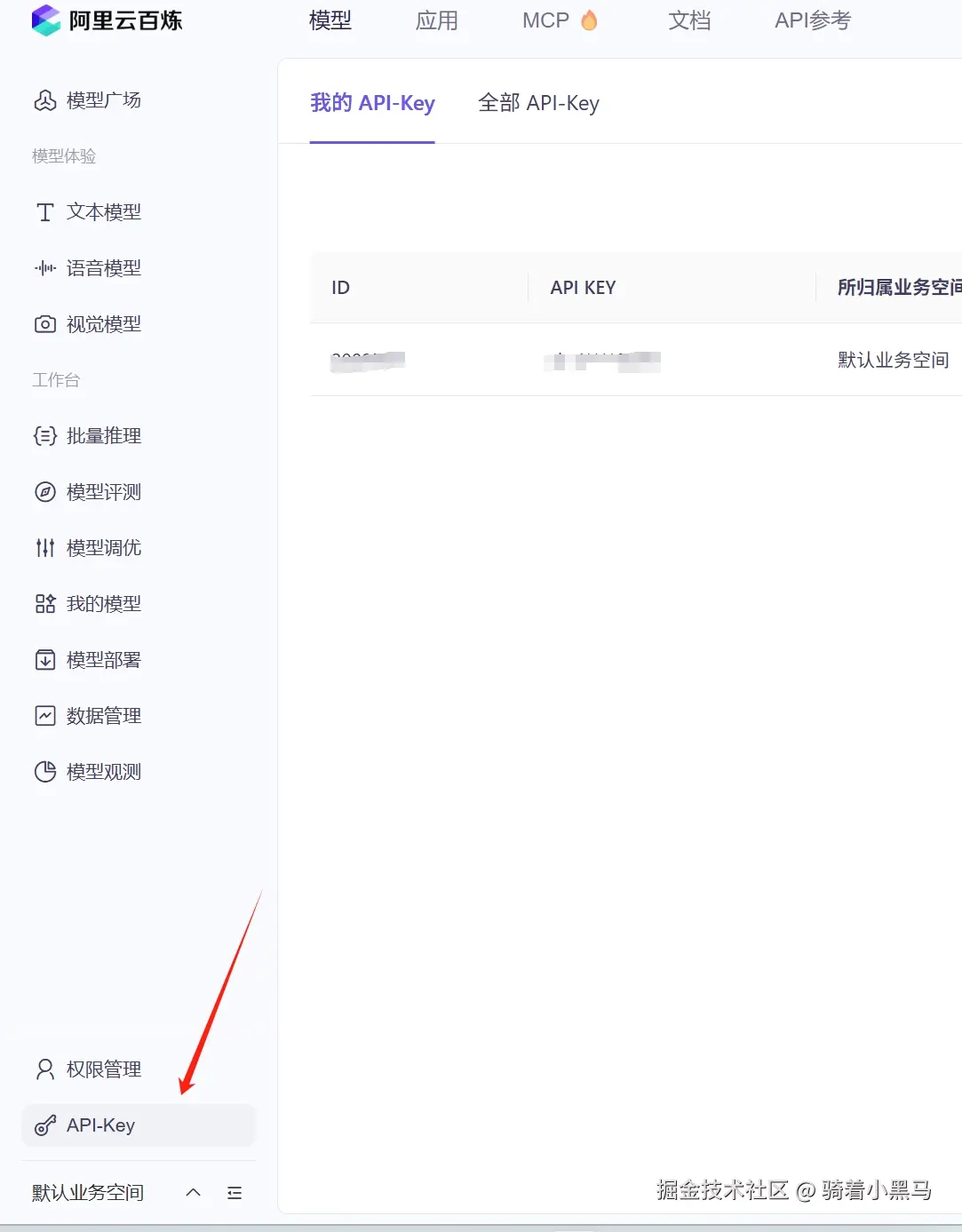Screen dimensions: 962x1232
Task: Open the 模型调优 sliders icon
Action: point(45,548)
